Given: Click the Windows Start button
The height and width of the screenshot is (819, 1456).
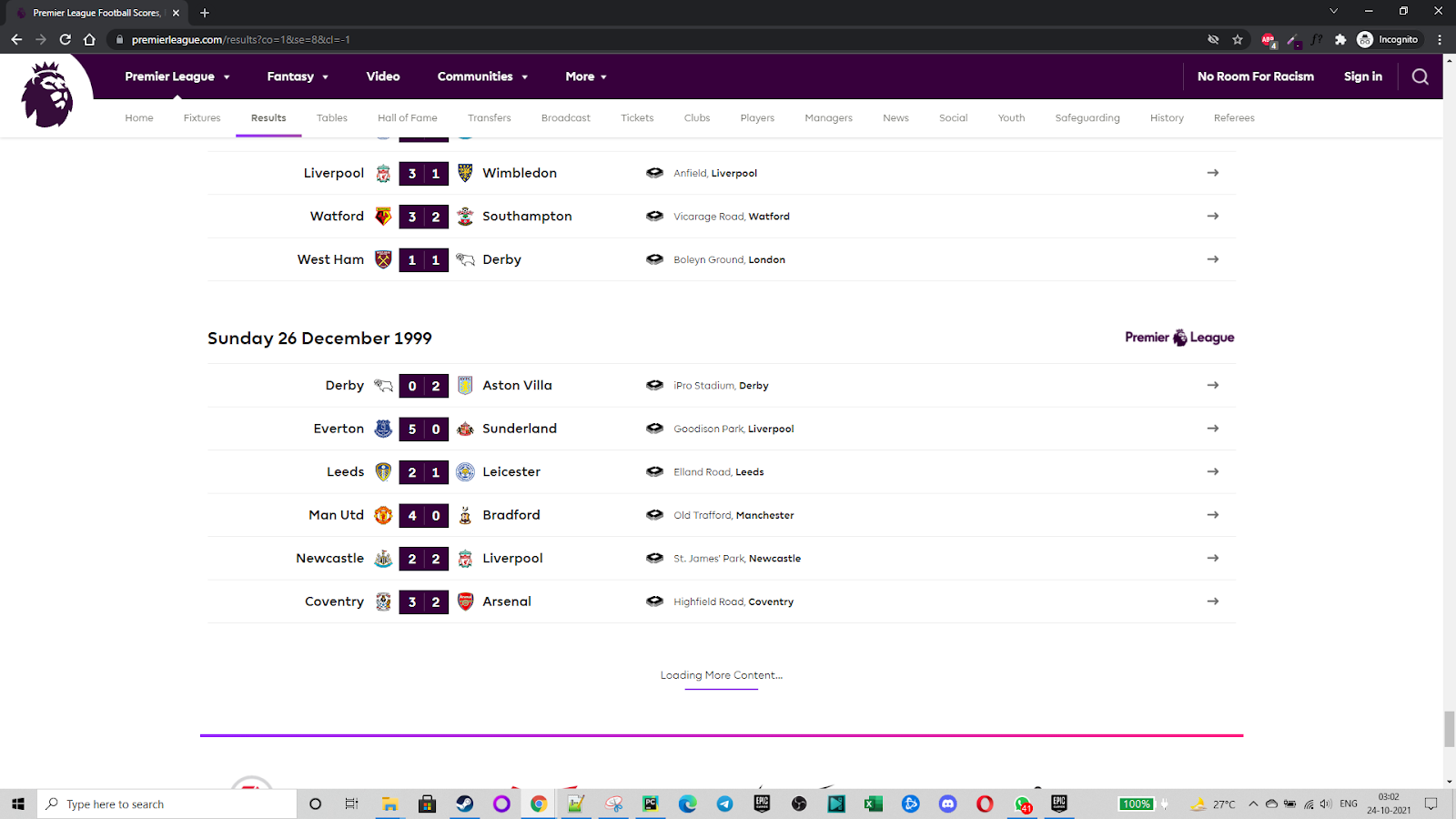Looking at the screenshot, I should click(x=17, y=804).
